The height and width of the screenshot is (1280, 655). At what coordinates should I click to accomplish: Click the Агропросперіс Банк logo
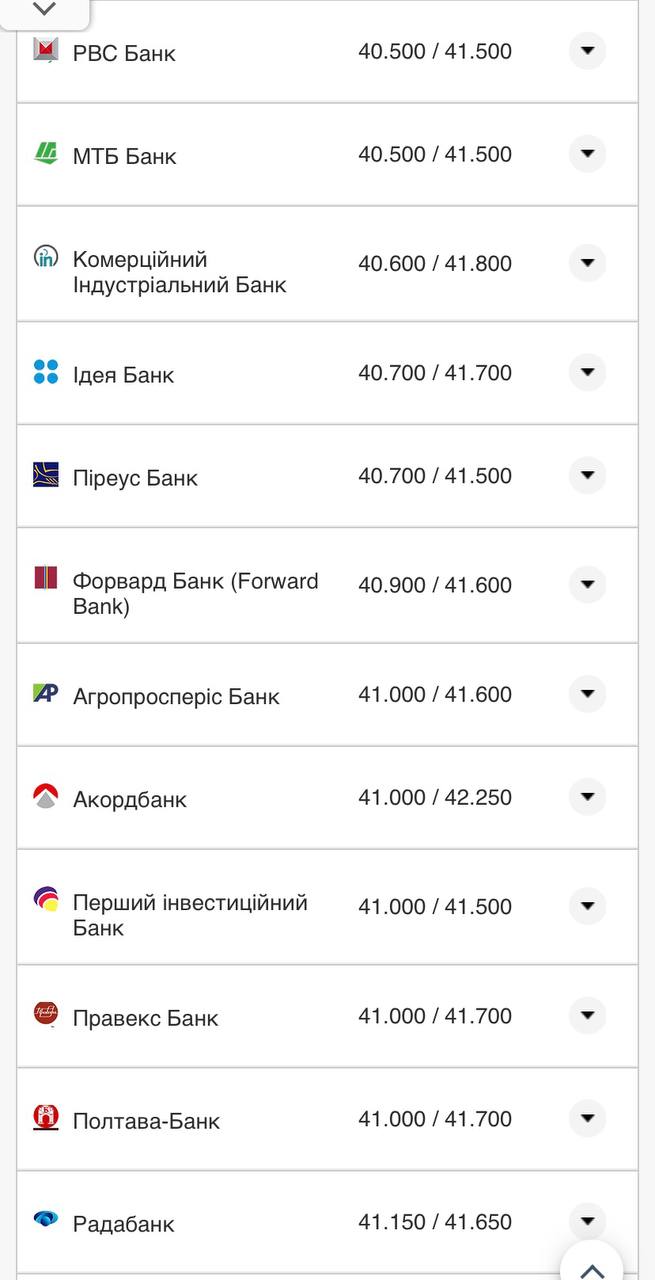click(46, 694)
